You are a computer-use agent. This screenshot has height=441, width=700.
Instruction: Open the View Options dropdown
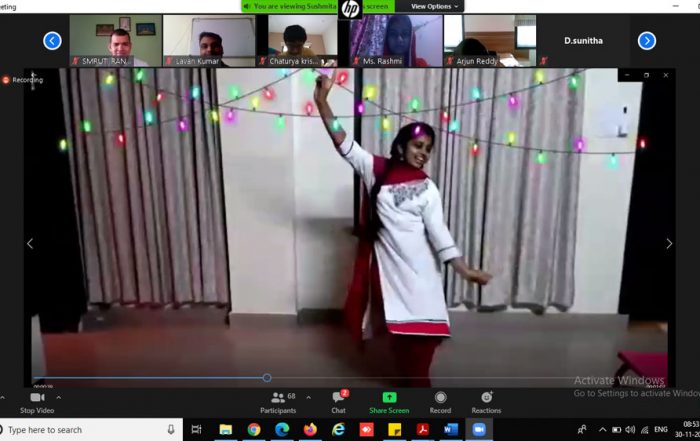tap(434, 6)
